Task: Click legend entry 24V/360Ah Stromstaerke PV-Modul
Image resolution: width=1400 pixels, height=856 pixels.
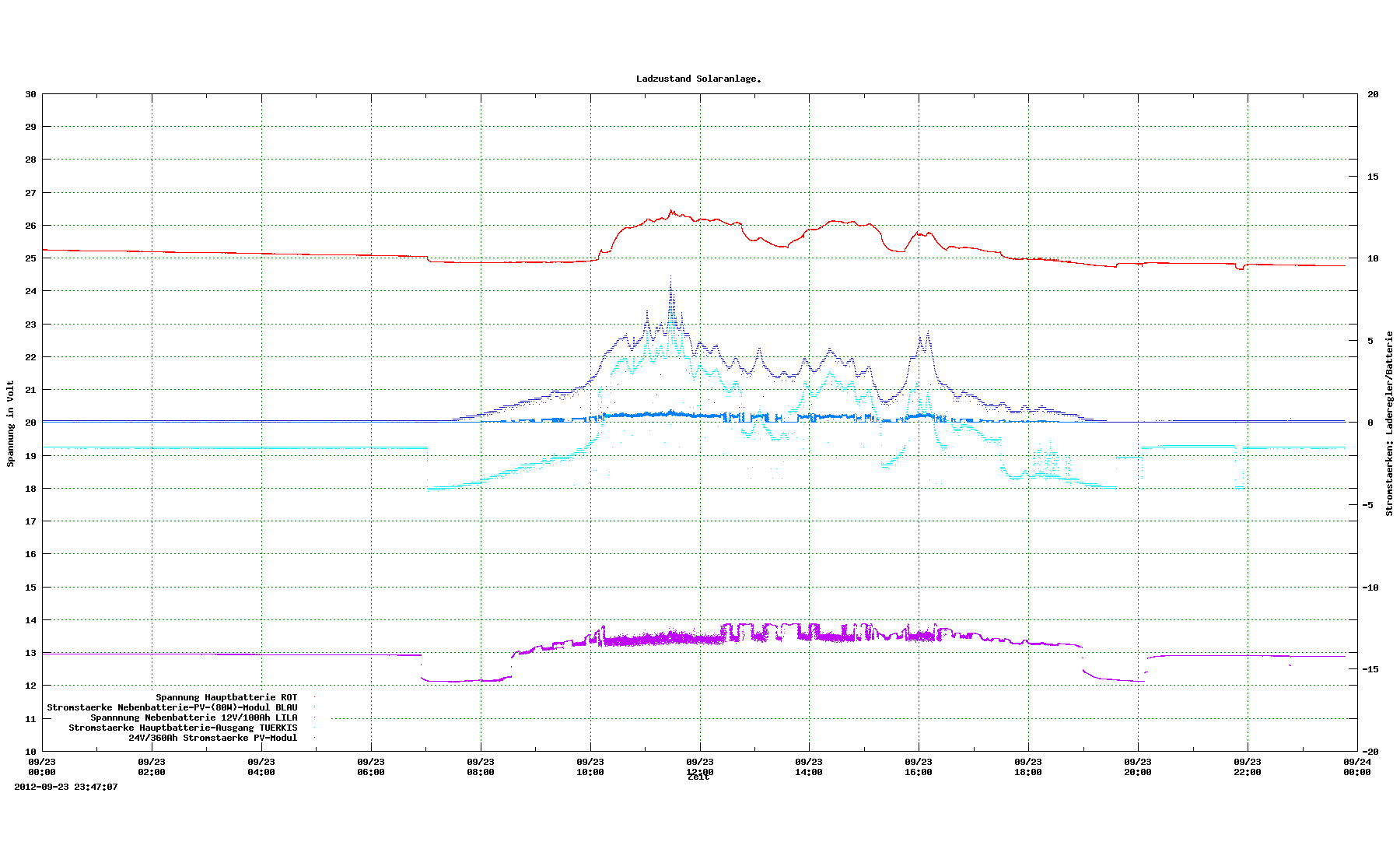Action: 212,738
